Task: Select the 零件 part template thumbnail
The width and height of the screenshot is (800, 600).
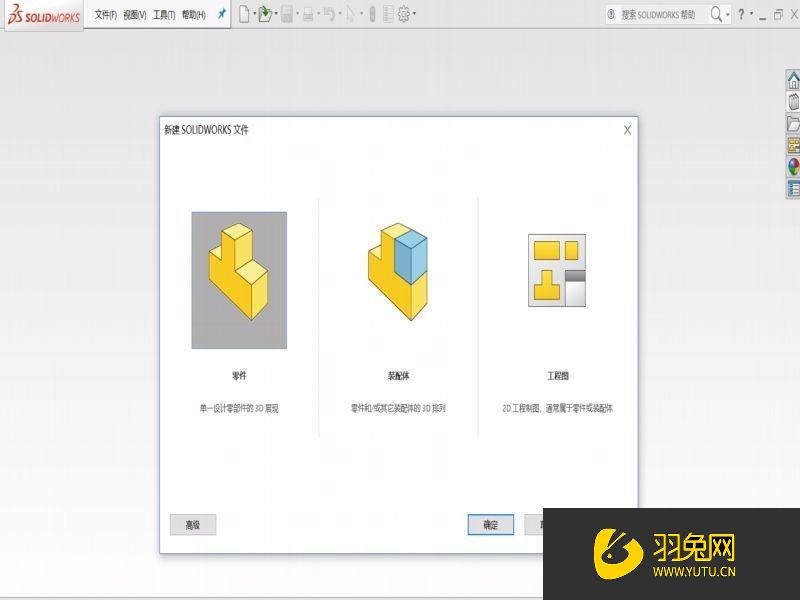Action: coord(239,280)
